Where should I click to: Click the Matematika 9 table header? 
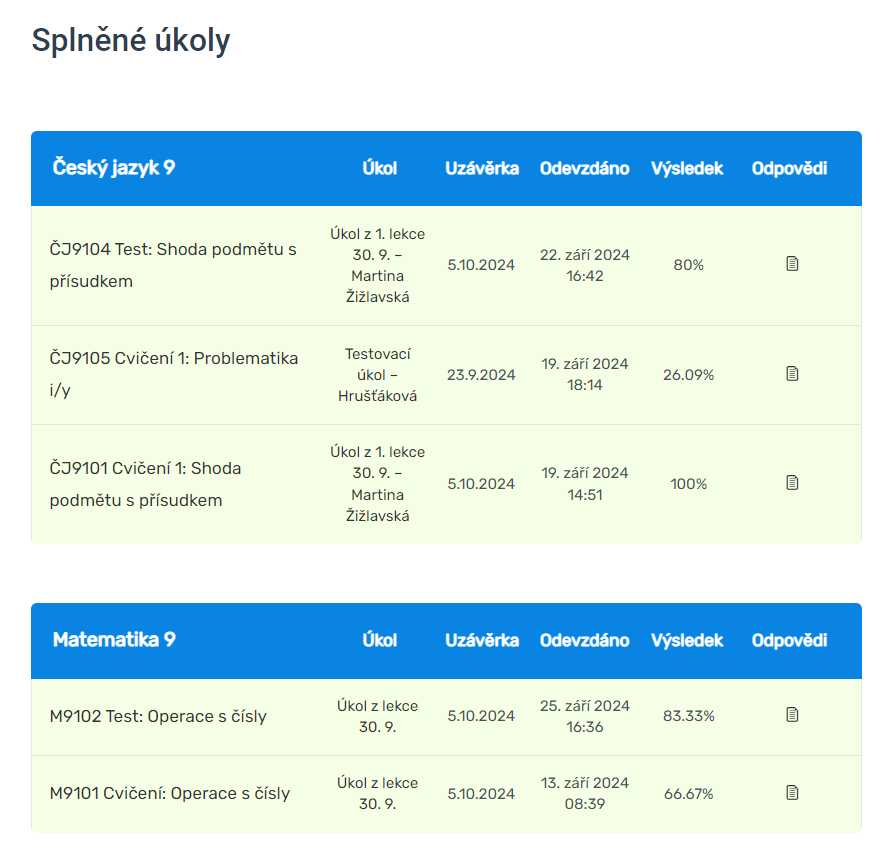point(114,640)
